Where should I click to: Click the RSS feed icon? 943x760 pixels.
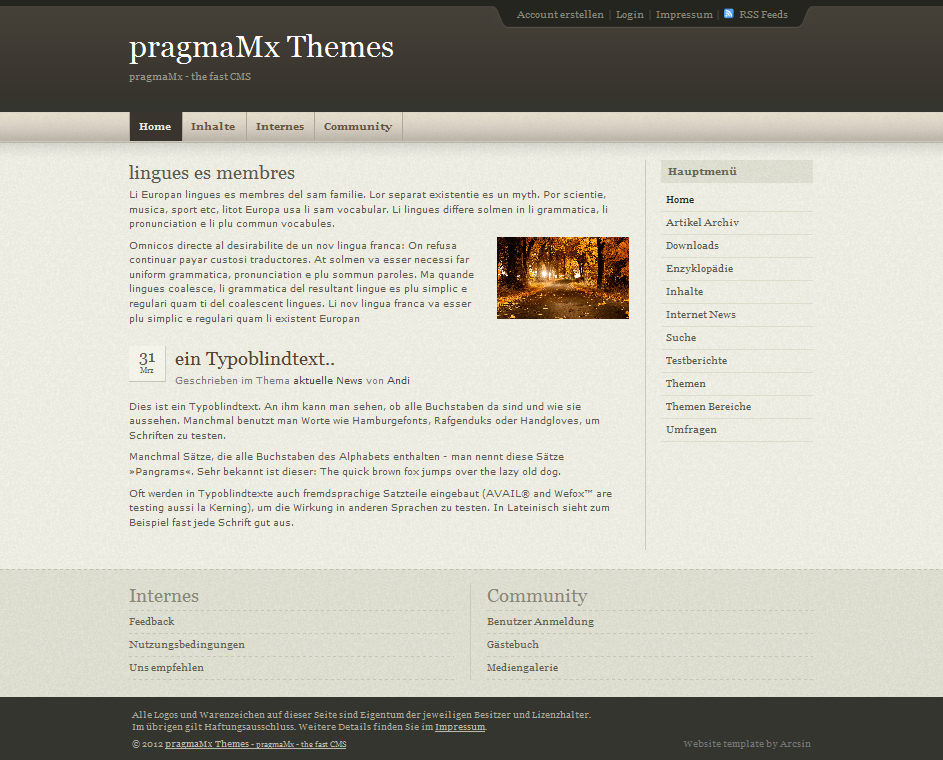point(728,14)
